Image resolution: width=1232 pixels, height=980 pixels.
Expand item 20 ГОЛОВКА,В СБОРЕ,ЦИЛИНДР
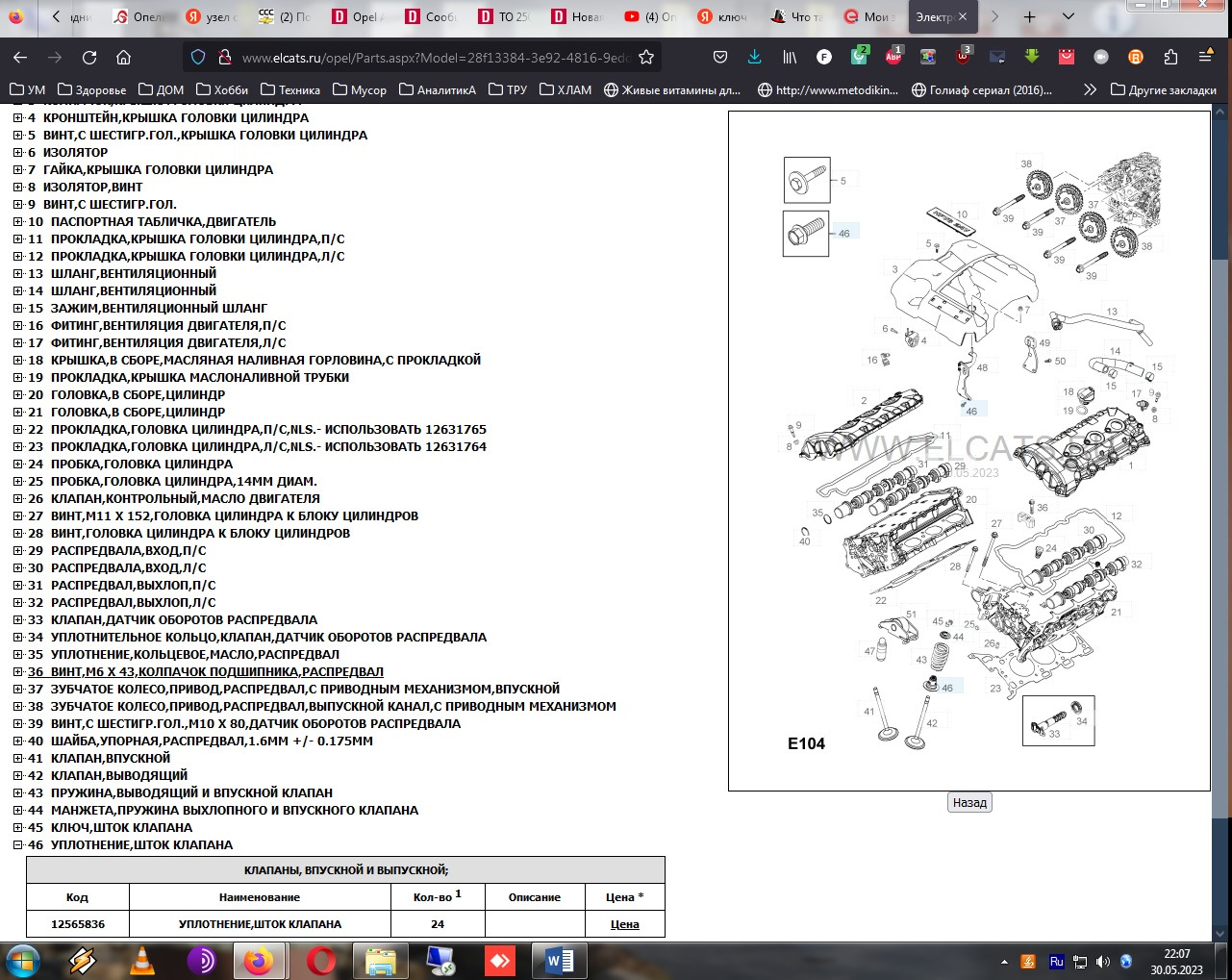coord(17,394)
